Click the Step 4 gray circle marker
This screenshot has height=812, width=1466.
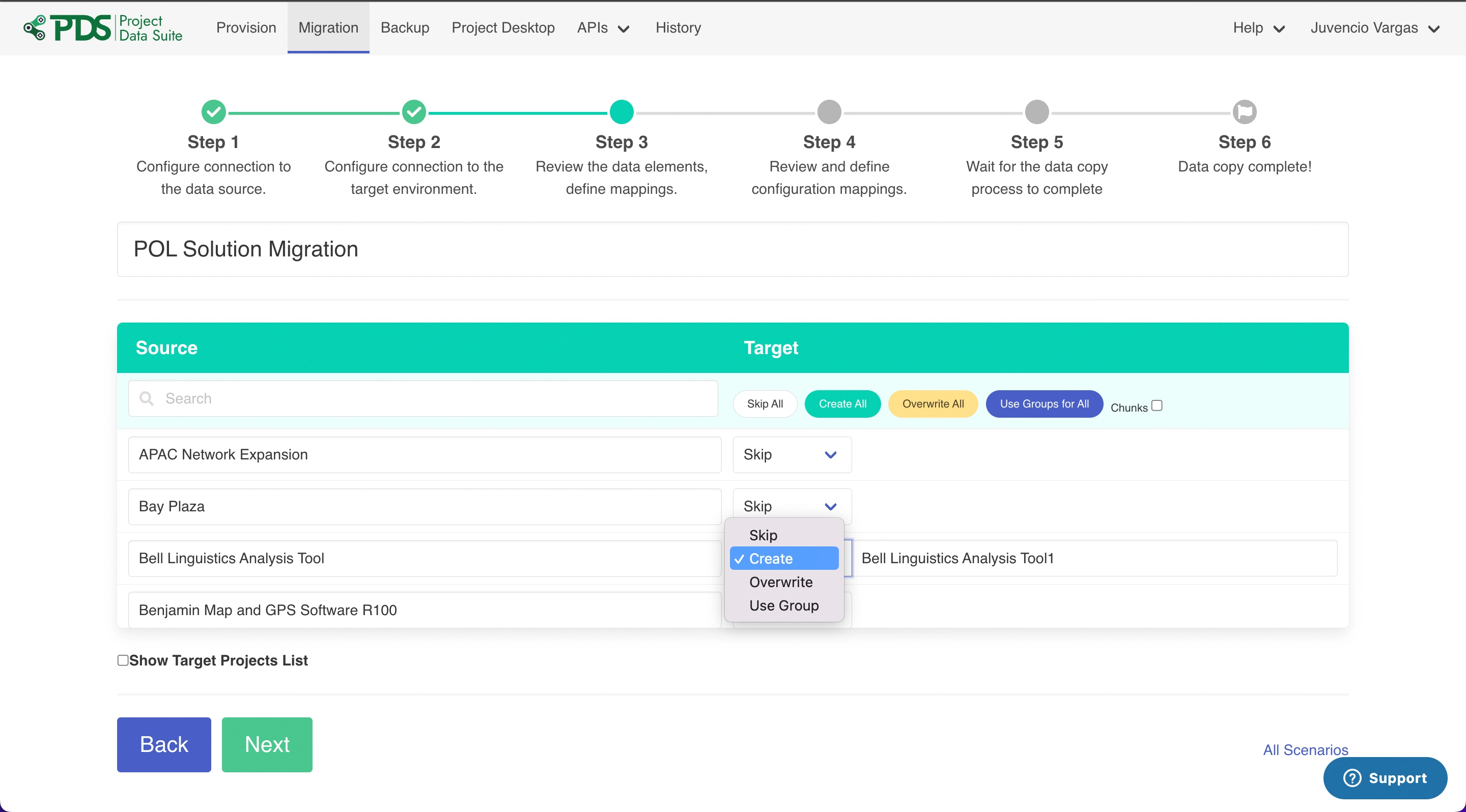829,112
